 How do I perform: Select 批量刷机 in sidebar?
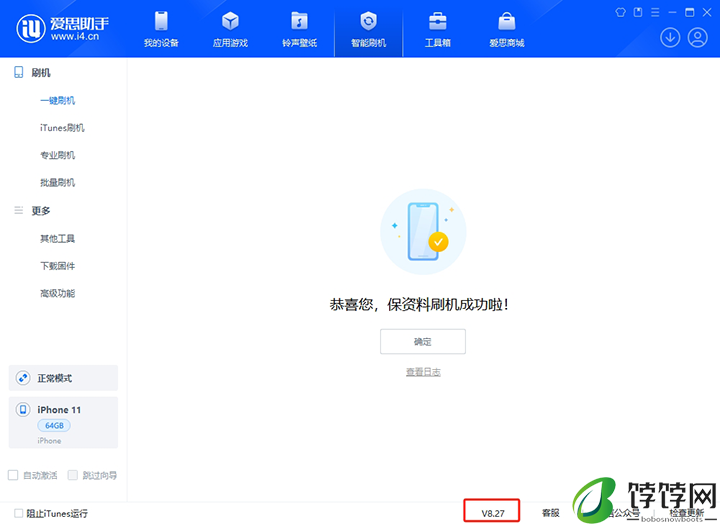(x=57, y=183)
